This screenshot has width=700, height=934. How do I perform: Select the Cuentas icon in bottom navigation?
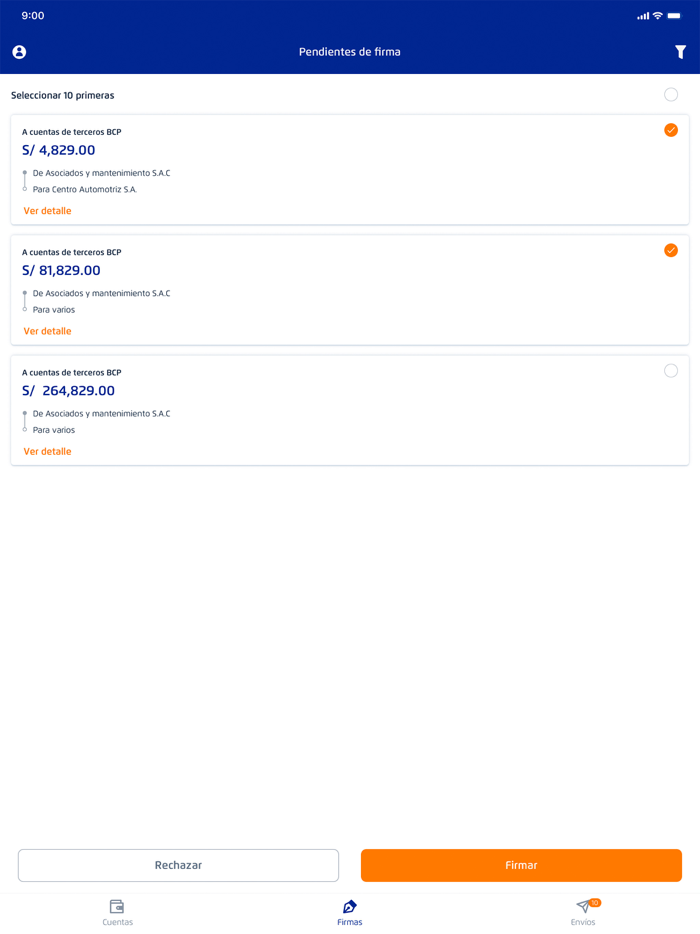pos(117,907)
